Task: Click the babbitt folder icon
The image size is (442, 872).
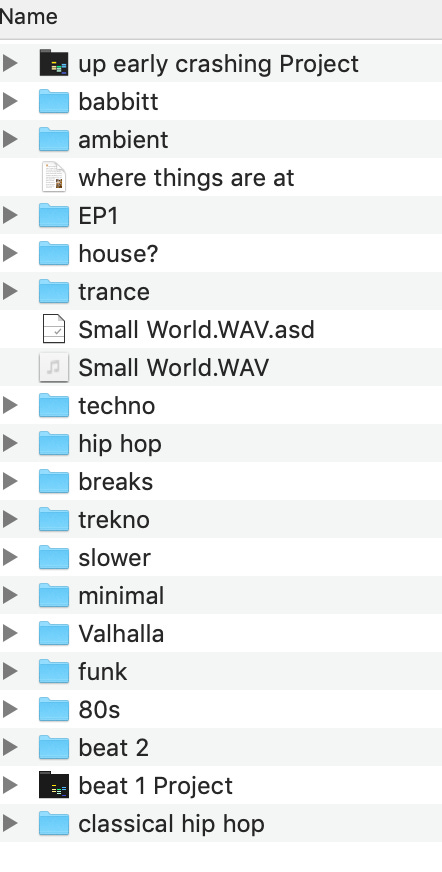Action: [x=54, y=102]
